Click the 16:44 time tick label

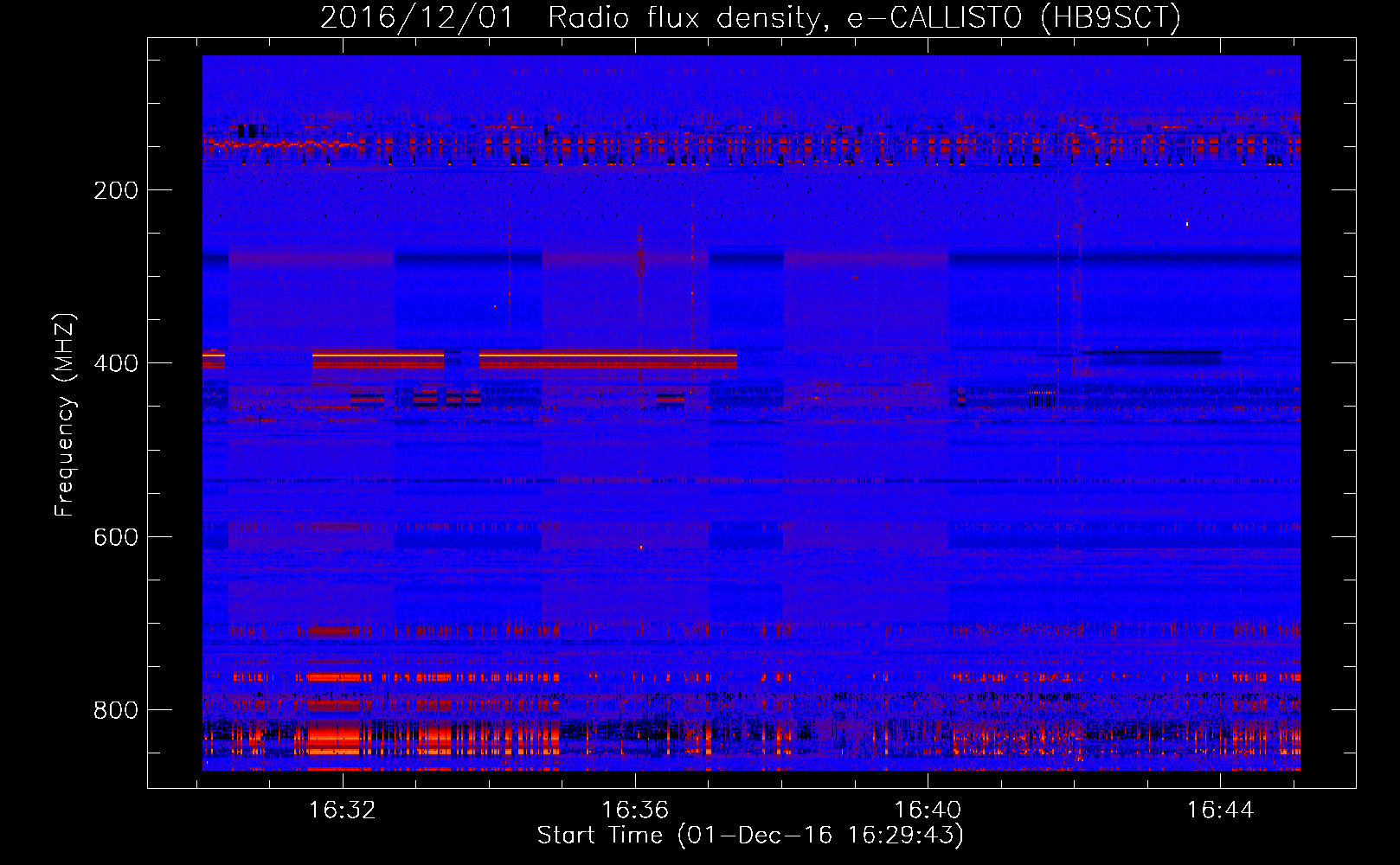[x=1220, y=811]
